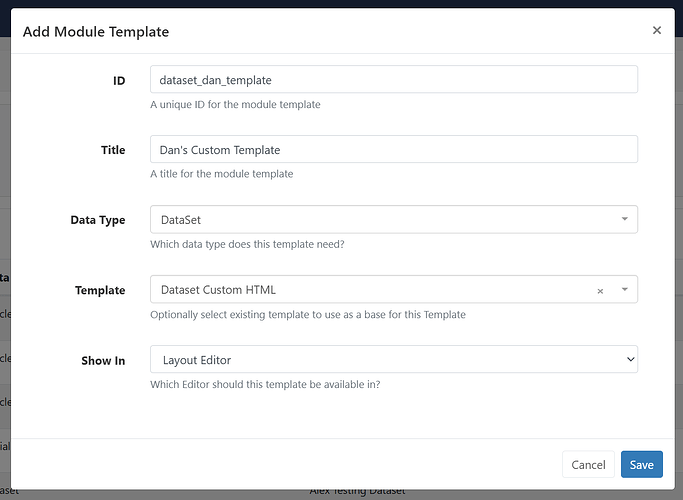
Task: Close the Add Module Template dialog
Action: [x=657, y=31]
